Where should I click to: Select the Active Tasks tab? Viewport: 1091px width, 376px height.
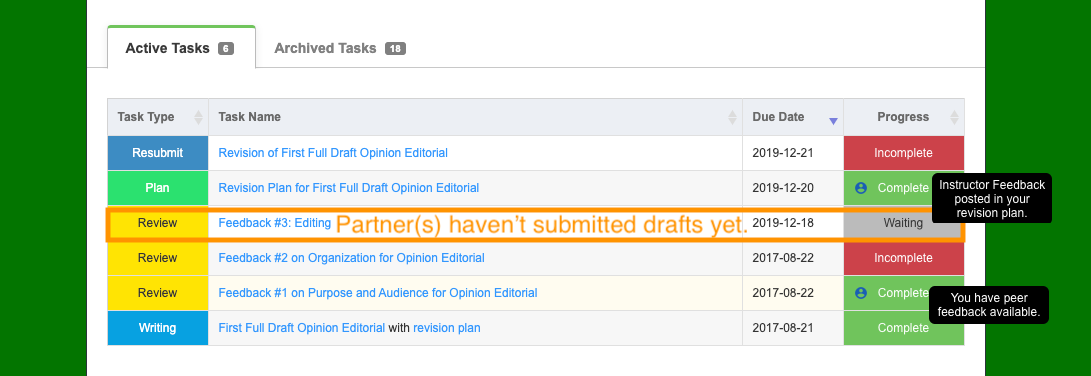(x=182, y=48)
